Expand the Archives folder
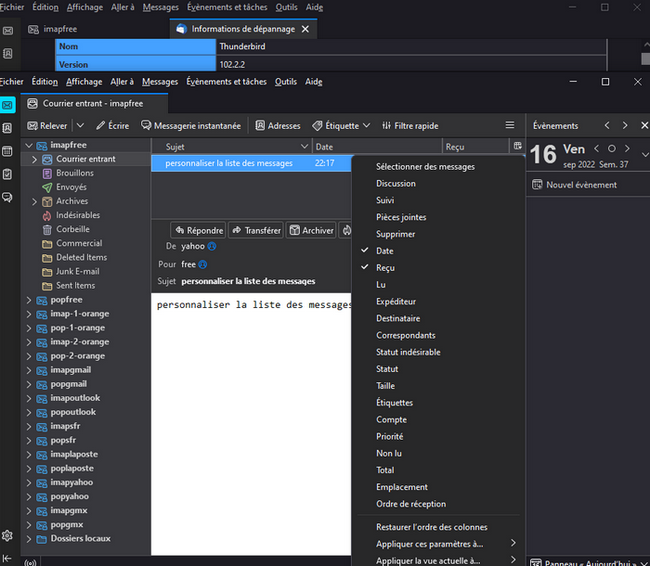 (x=35, y=201)
